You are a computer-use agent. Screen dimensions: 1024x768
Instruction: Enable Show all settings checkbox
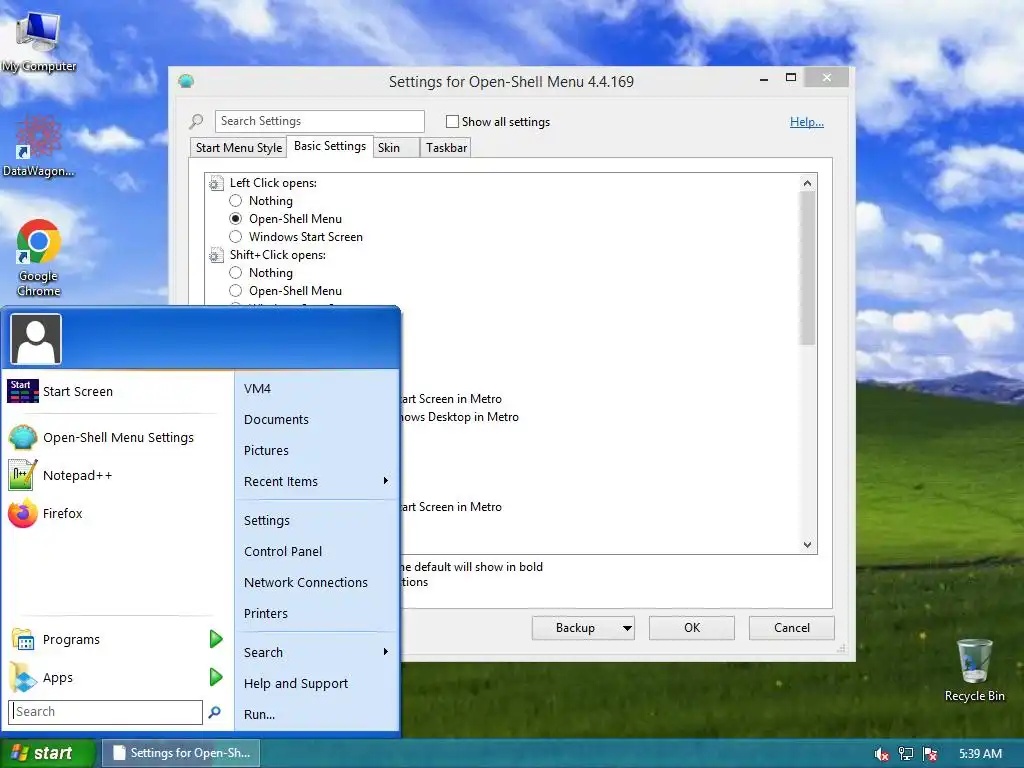point(452,121)
